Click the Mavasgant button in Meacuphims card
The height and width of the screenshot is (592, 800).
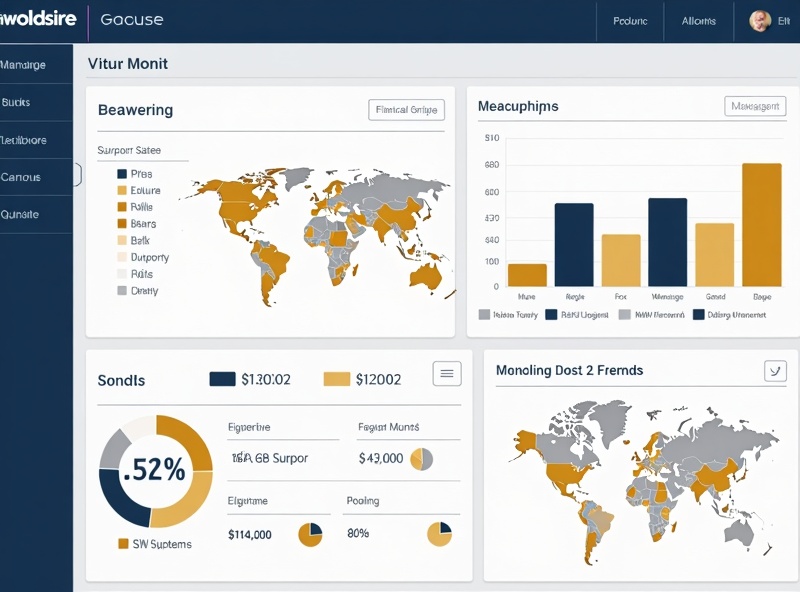click(755, 106)
